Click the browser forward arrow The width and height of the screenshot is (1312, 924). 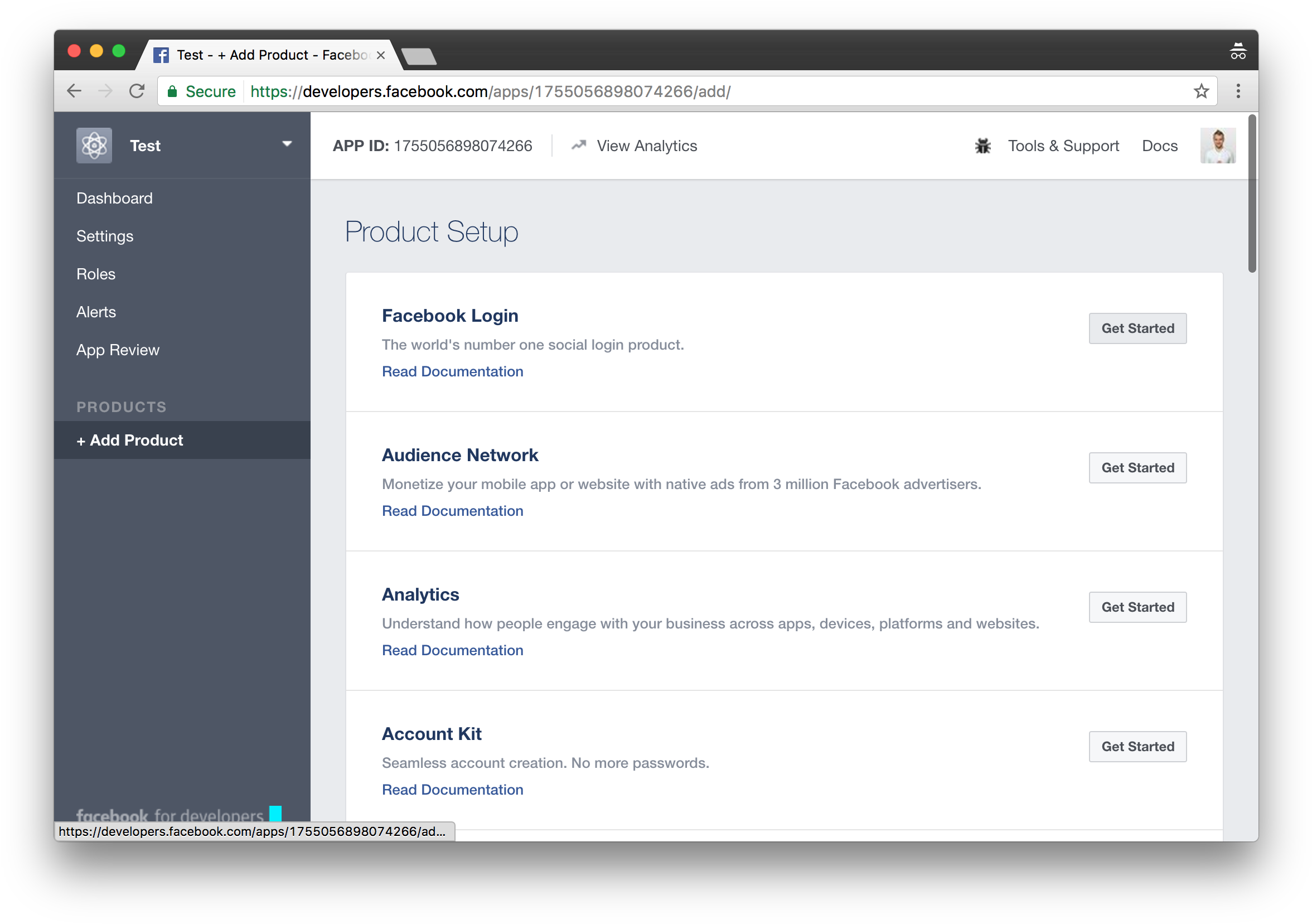(x=105, y=91)
